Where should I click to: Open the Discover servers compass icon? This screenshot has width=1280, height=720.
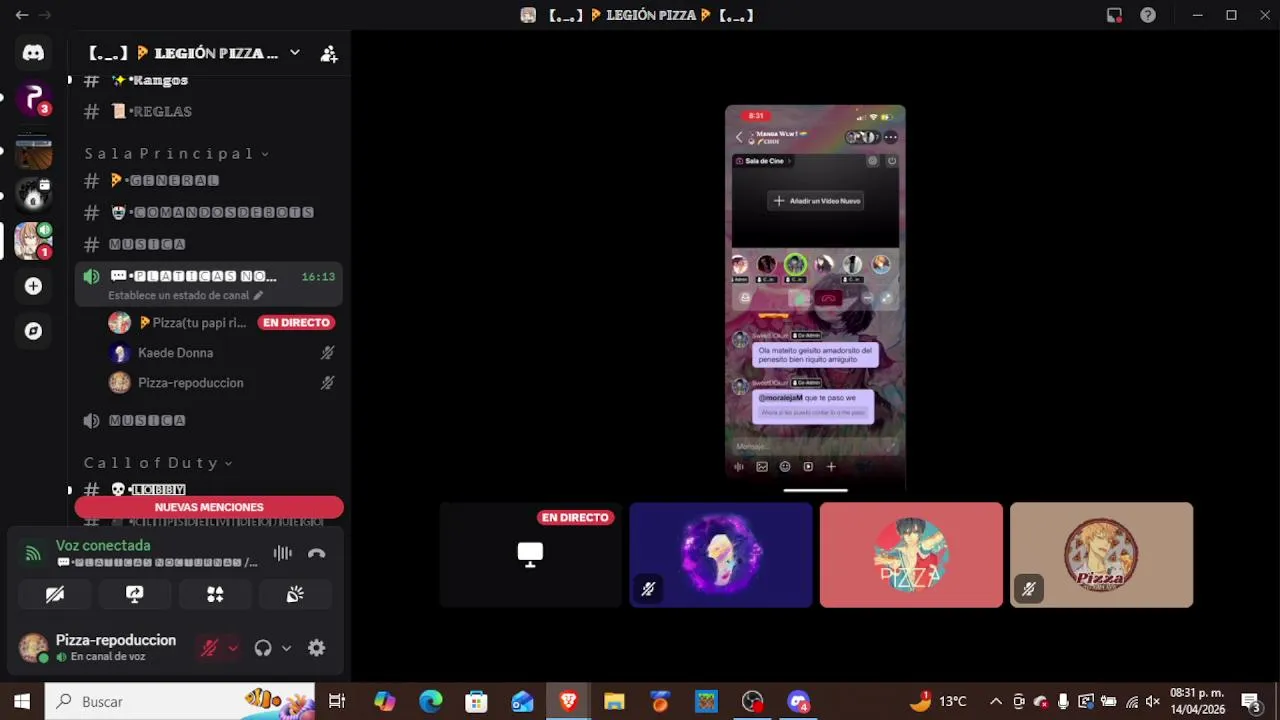(x=33, y=331)
